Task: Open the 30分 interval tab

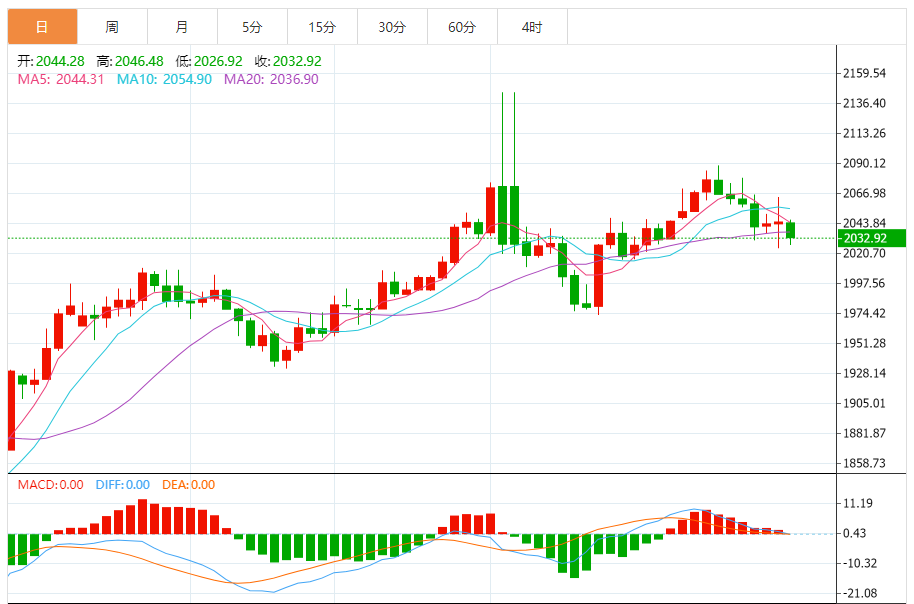Action: click(x=392, y=27)
